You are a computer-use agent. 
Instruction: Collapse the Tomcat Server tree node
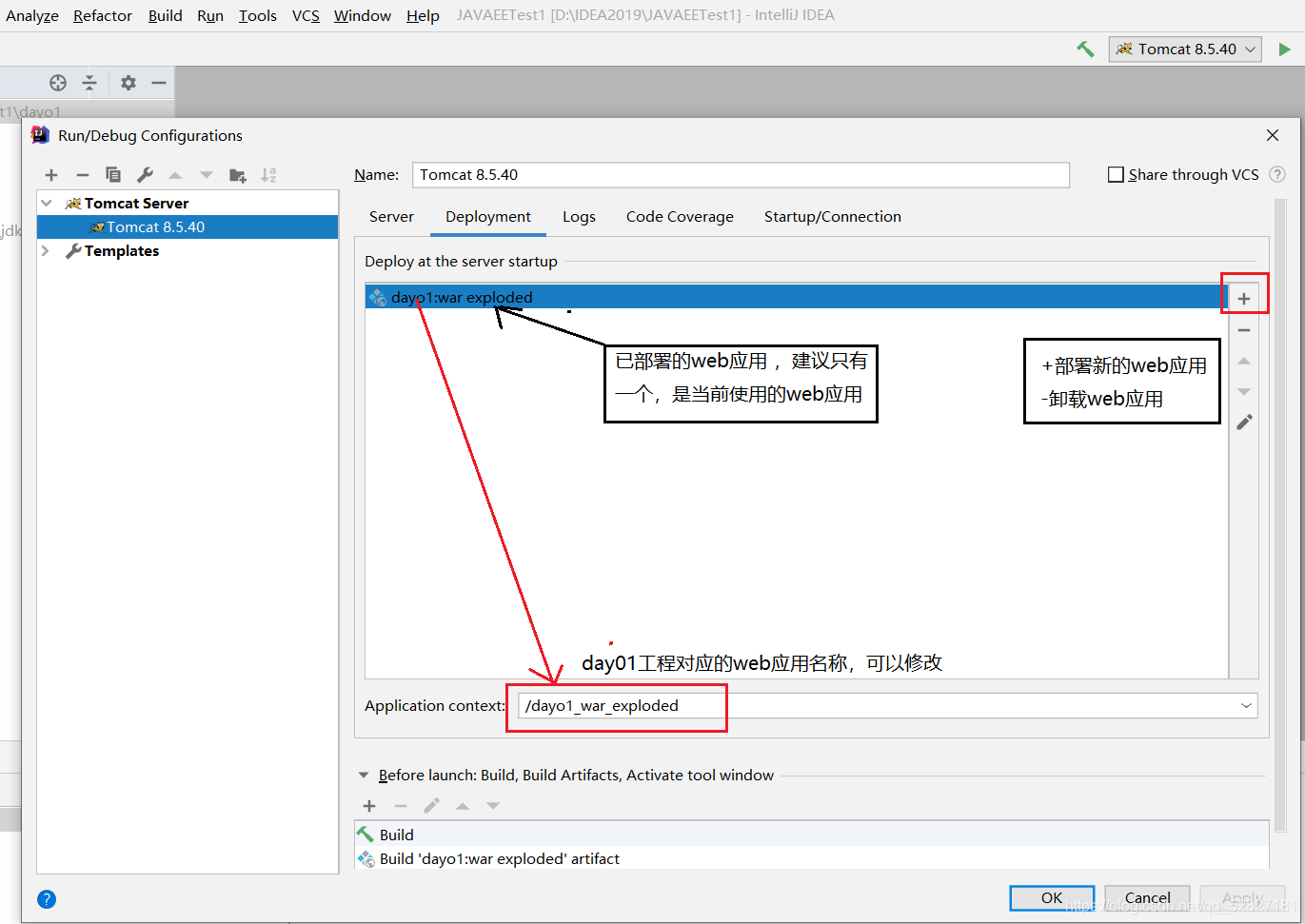click(46, 204)
